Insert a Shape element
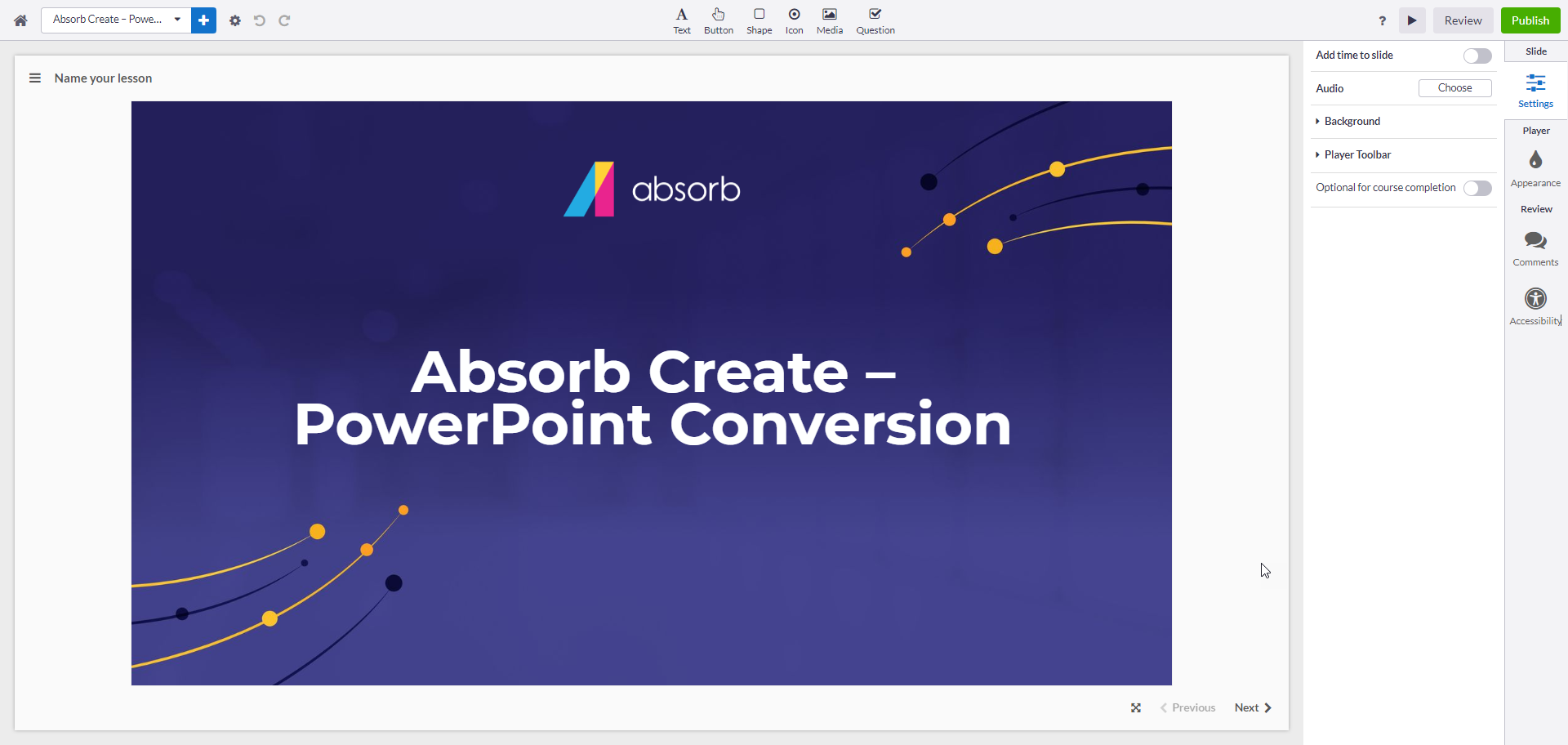 [x=759, y=21]
